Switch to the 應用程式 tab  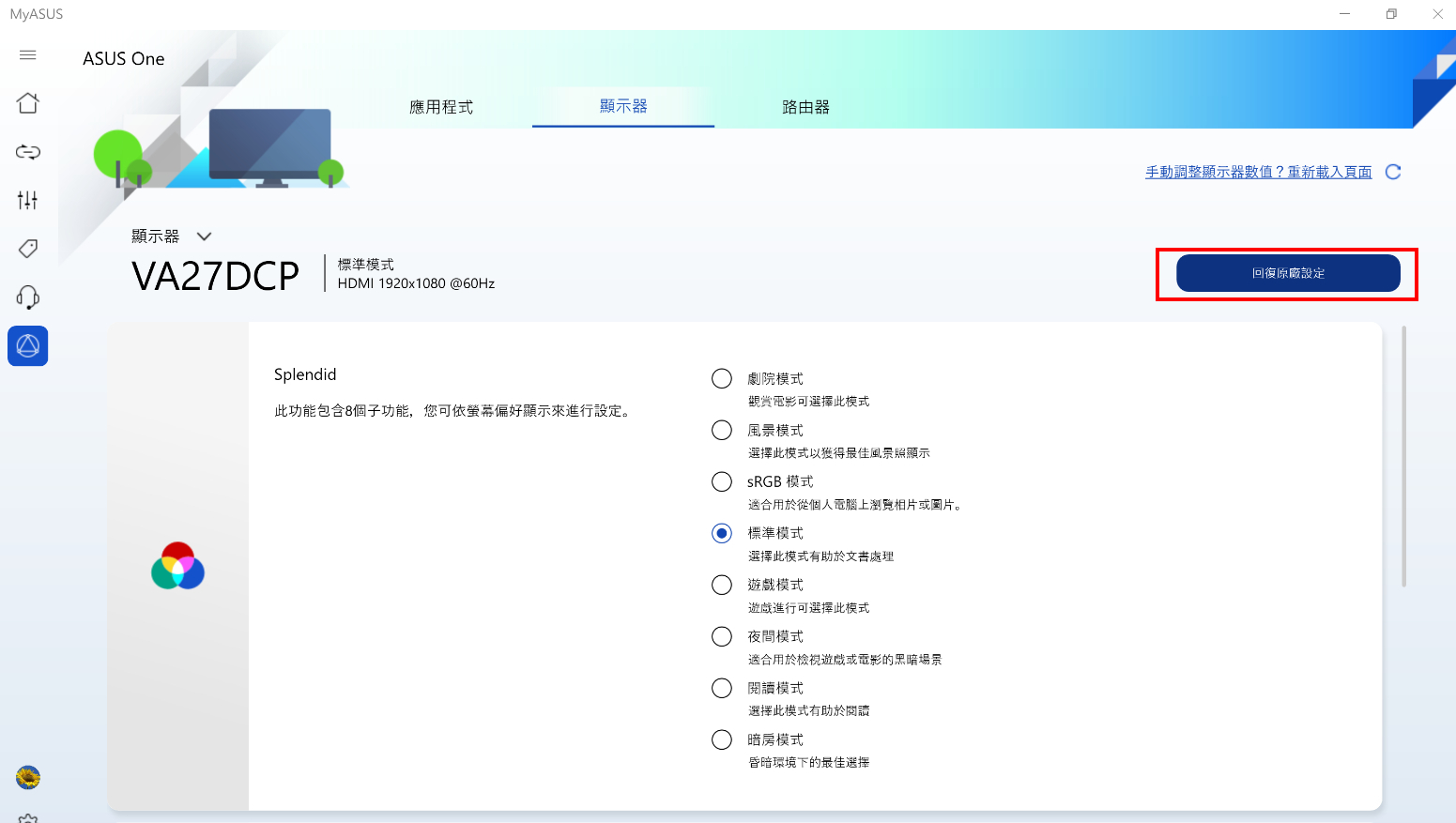point(441,107)
